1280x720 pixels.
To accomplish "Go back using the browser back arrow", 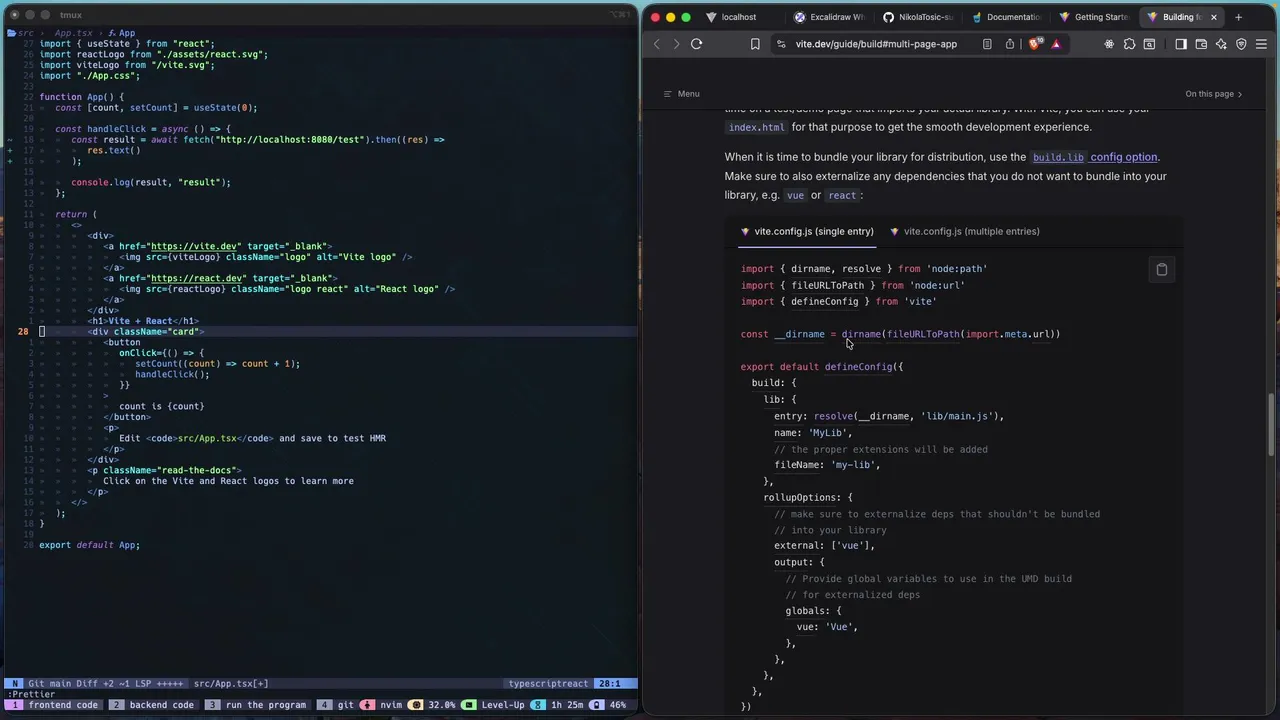I will [x=657, y=44].
